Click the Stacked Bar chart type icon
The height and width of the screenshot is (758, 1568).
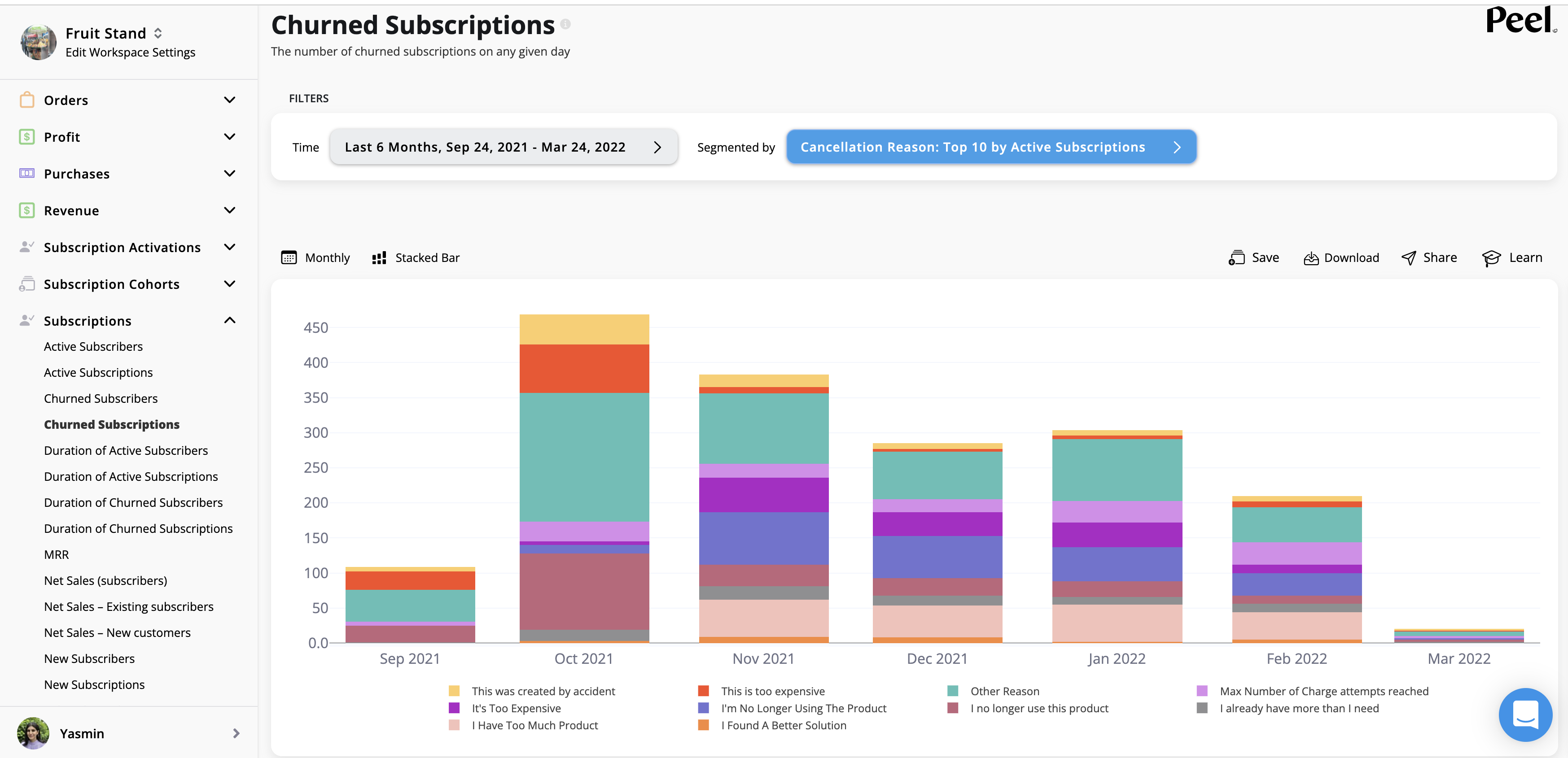click(x=379, y=258)
